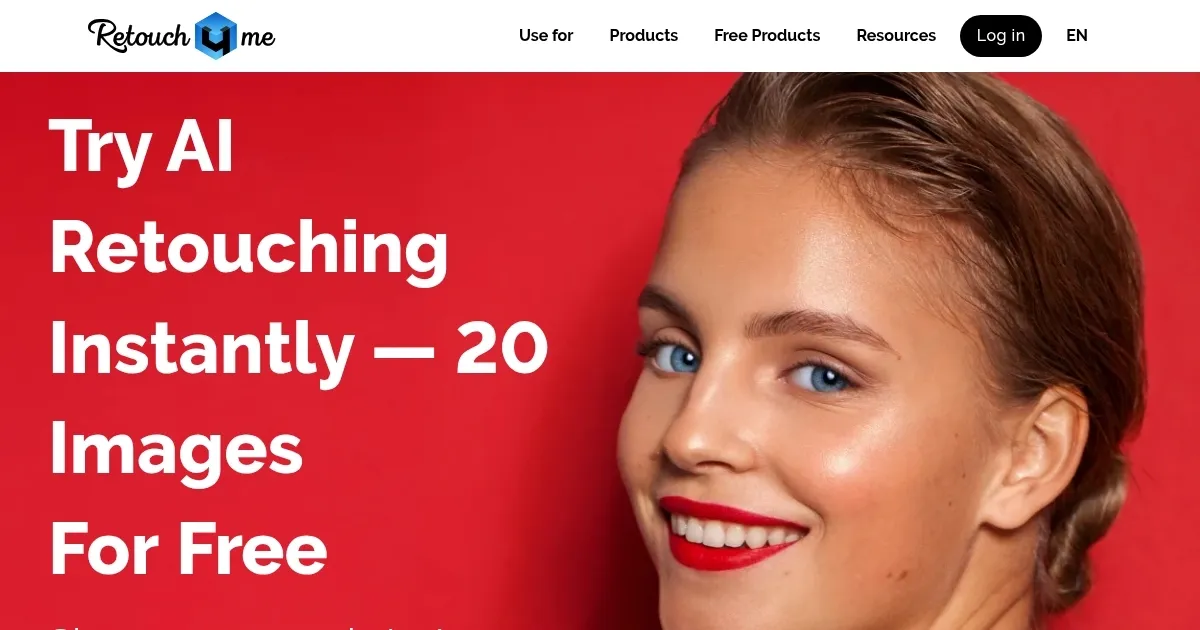1200x630 pixels.
Task: Expand the Free Products menu
Action: [767, 36]
